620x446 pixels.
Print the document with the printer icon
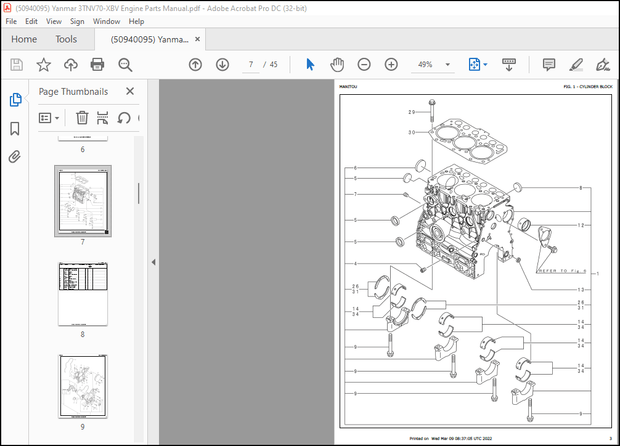[97, 64]
